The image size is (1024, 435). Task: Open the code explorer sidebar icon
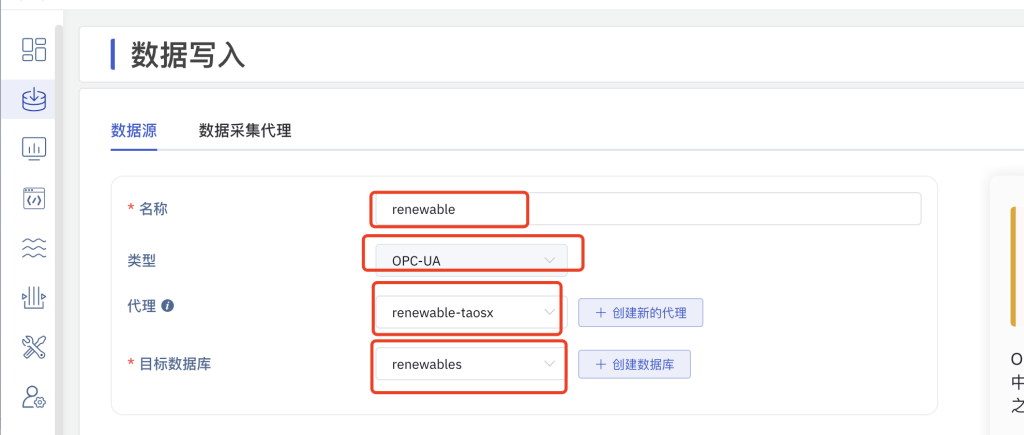click(x=34, y=199)
